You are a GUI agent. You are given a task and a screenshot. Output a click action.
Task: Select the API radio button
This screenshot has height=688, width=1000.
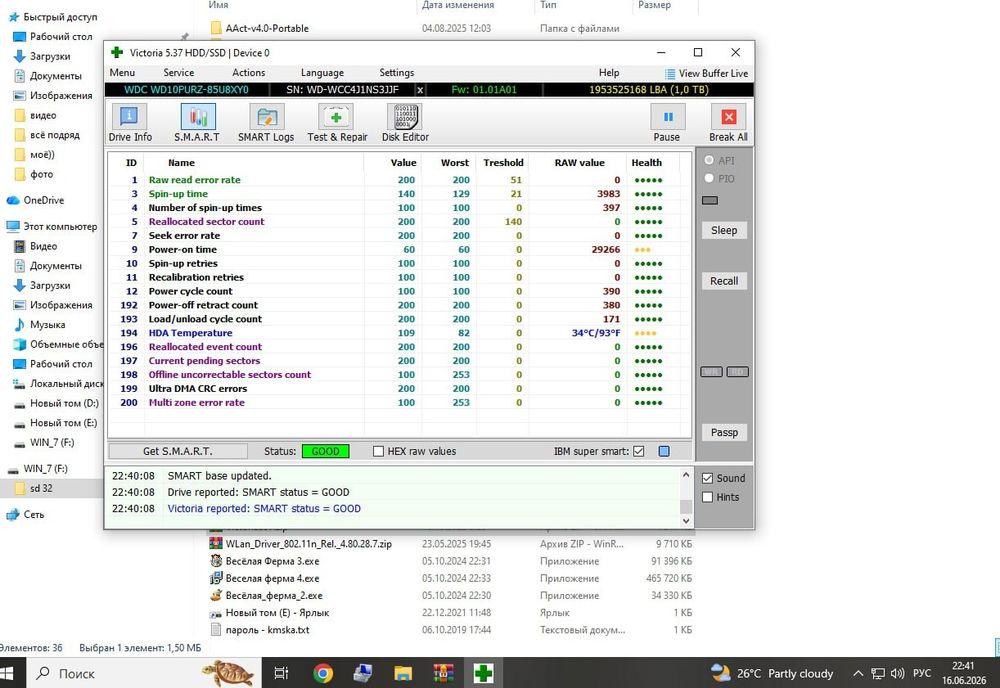709,160
